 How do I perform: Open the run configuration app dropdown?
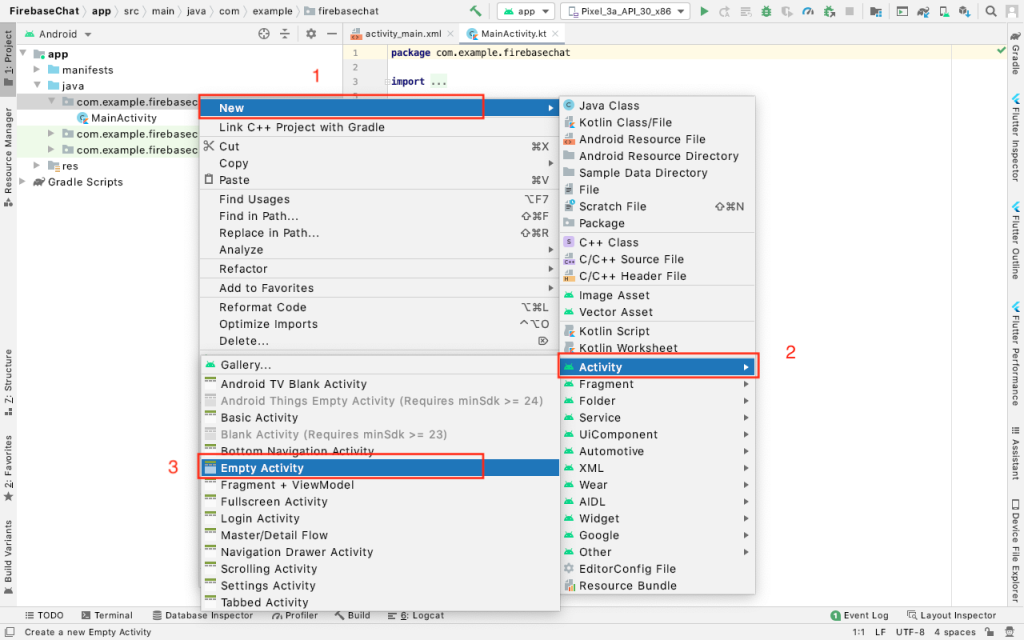coord(526,11)
